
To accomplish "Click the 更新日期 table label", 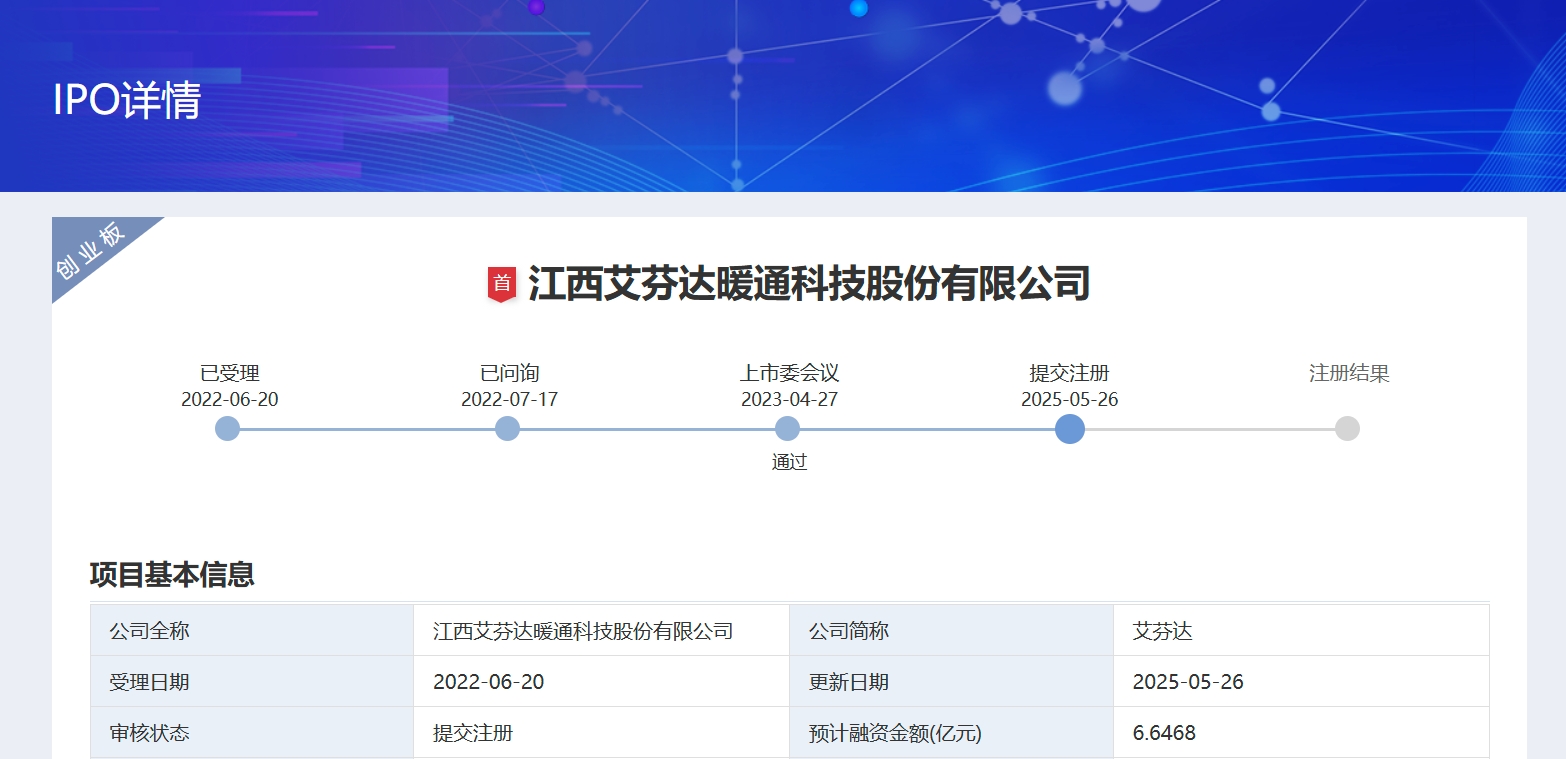I will tap(951, 682).
